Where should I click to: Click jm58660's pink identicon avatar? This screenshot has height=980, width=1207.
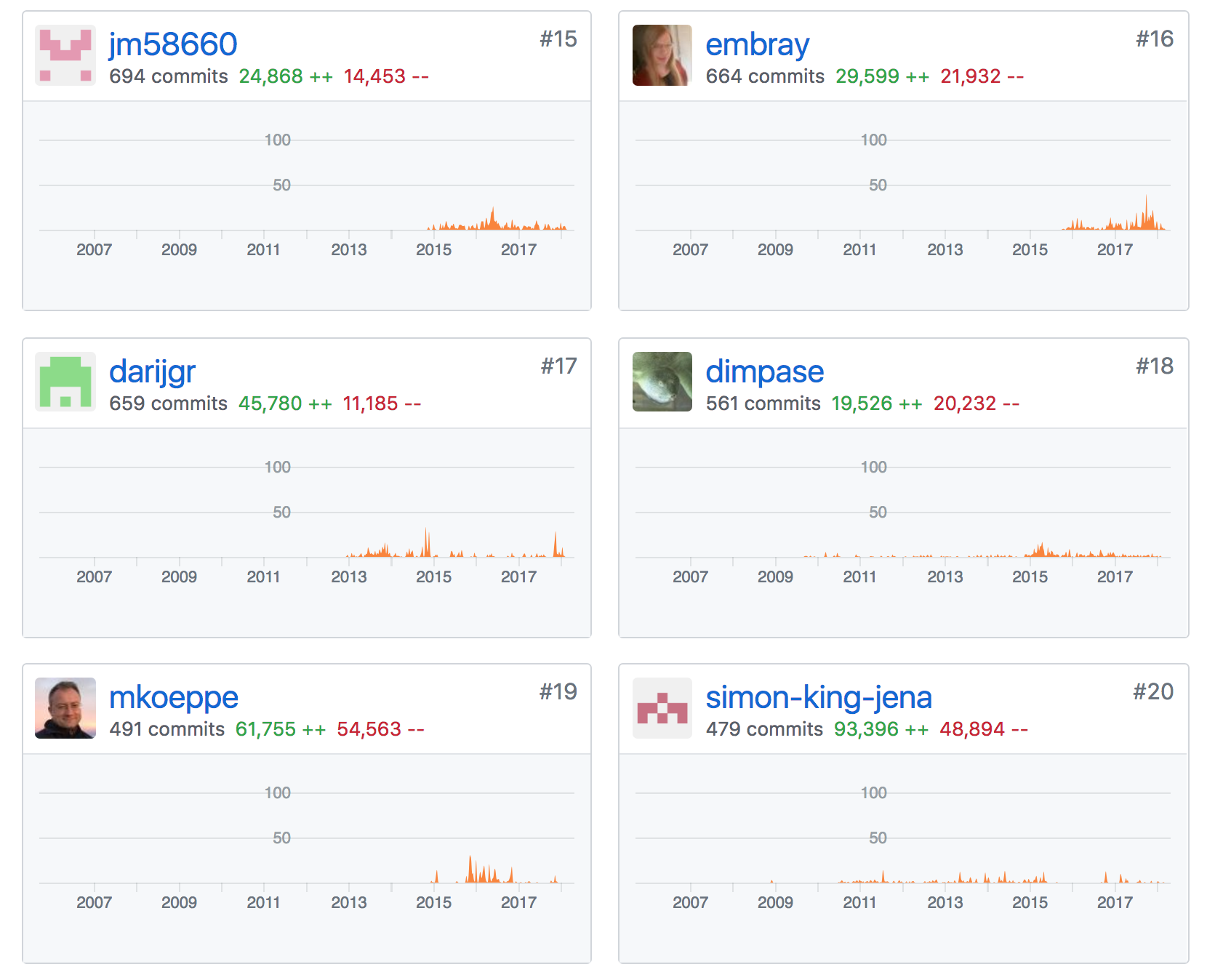point(65,55)
